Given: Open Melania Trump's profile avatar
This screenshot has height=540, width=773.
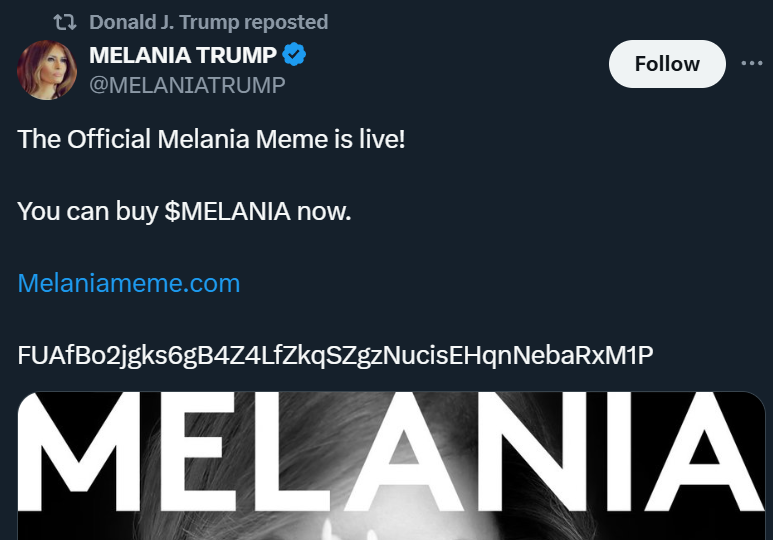Looking at the screenshot, I should pyautogui.click(x=47, y=70).
